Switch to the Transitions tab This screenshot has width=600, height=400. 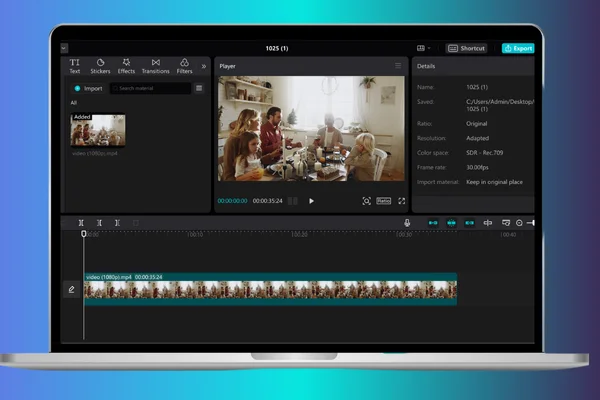click(155, 66)
